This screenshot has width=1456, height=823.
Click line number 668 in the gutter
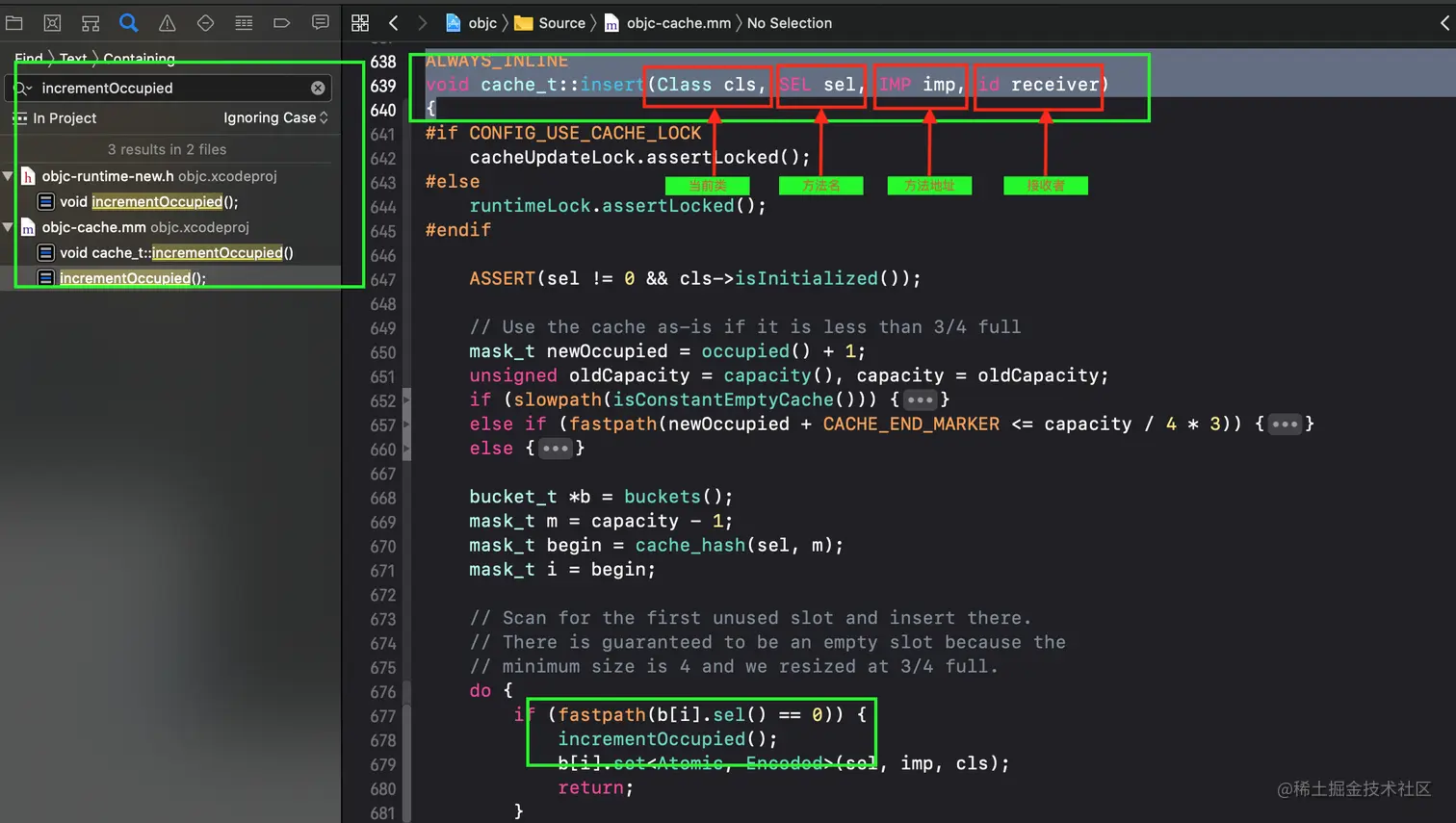point(383,498)
